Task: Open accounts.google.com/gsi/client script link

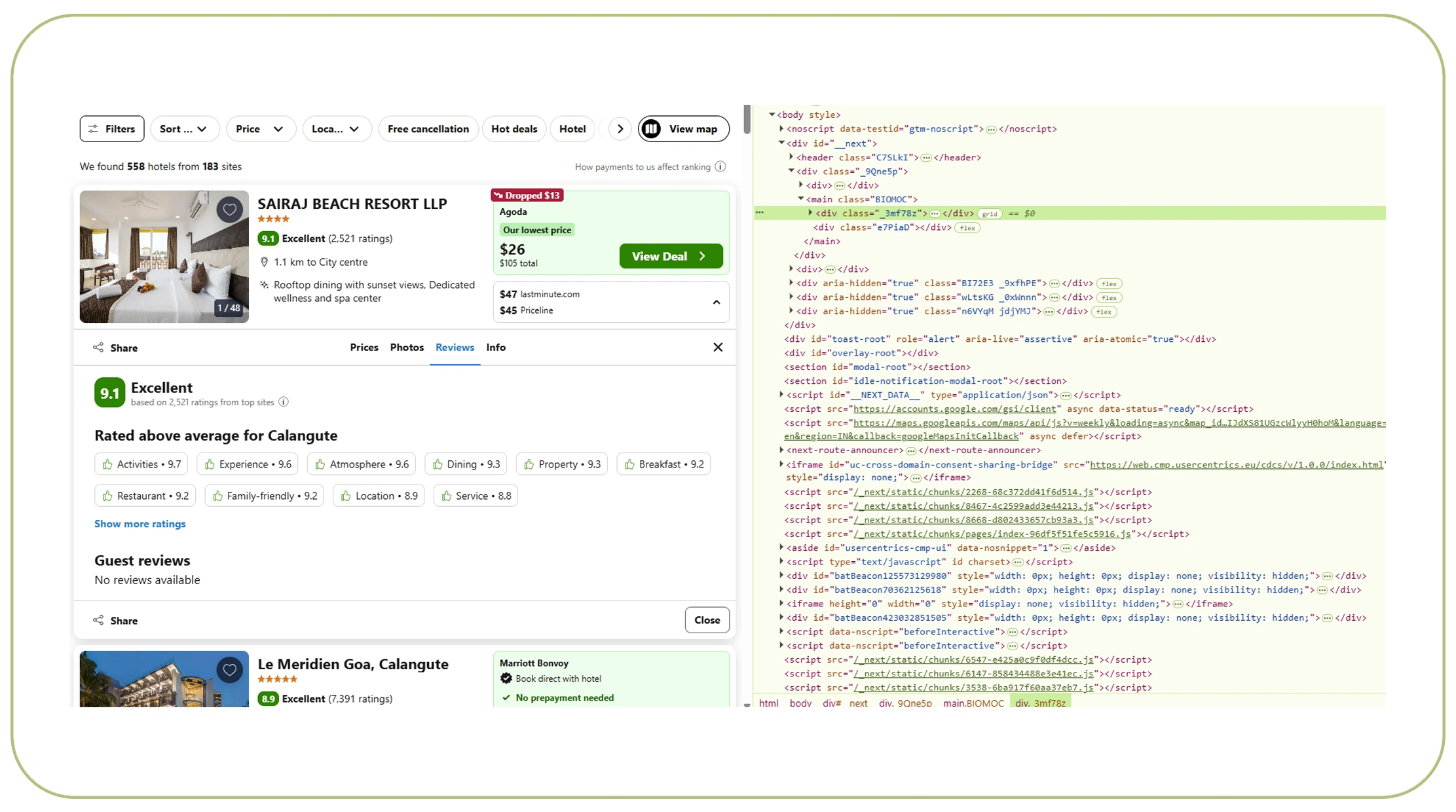Action: (x=954, y=409)
